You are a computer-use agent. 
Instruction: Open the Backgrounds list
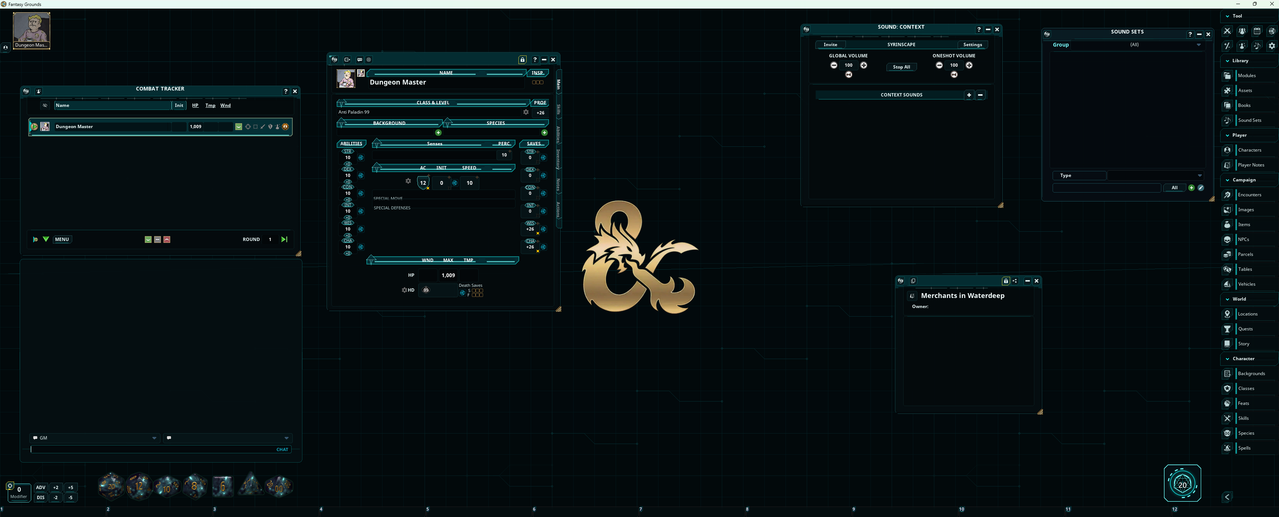point(1248,373)
